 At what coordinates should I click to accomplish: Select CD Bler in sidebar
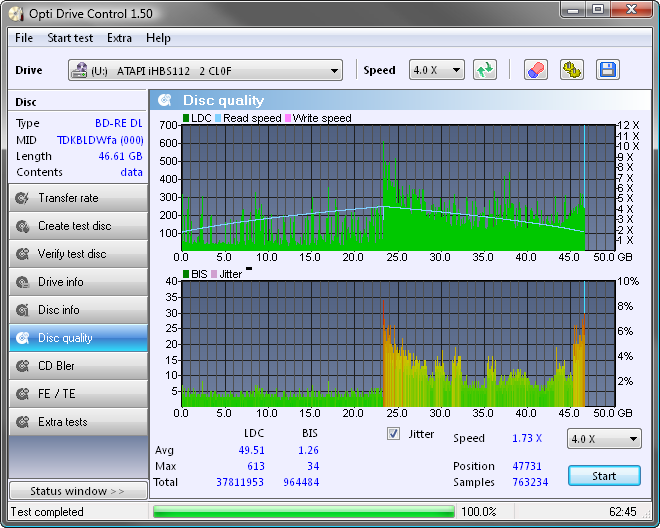tap(78, 366)
